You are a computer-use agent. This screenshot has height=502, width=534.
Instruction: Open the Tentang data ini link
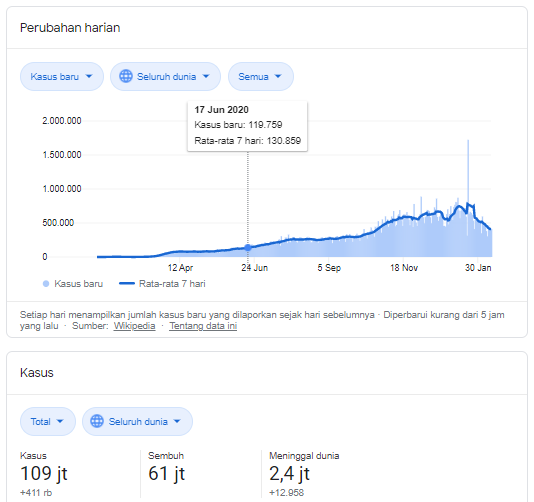coord(203,326)
